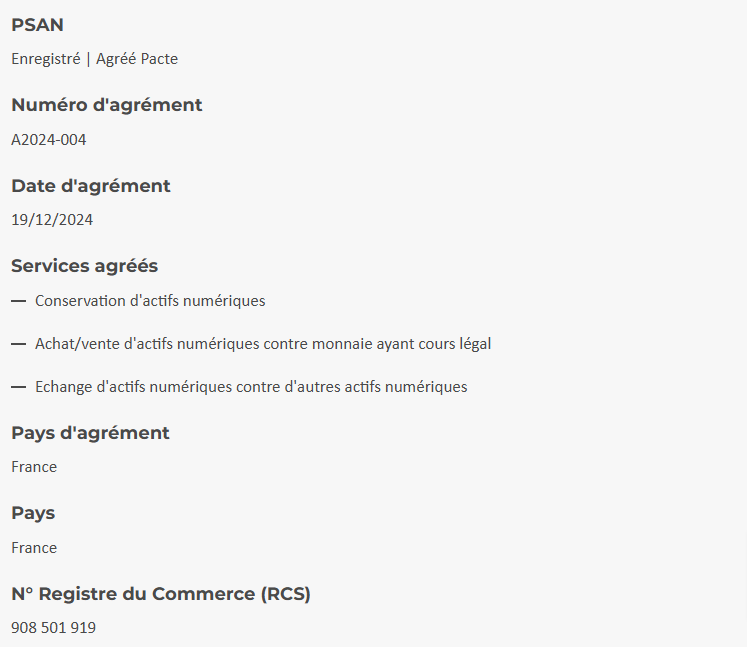The width and height of the screenshot is (747, 647).
Task: Select the date 19/12/2024
Action: [52, 220]
